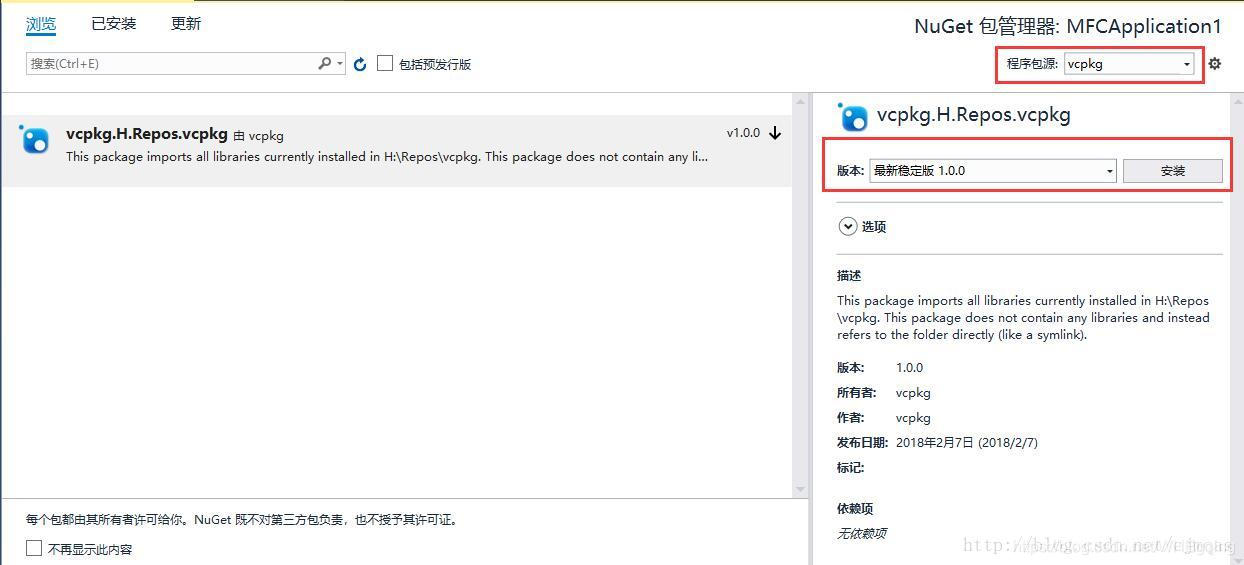Click the publish date 2018/2/7 text
Screen dimensions: 1244x565
(x=967, y=442)
